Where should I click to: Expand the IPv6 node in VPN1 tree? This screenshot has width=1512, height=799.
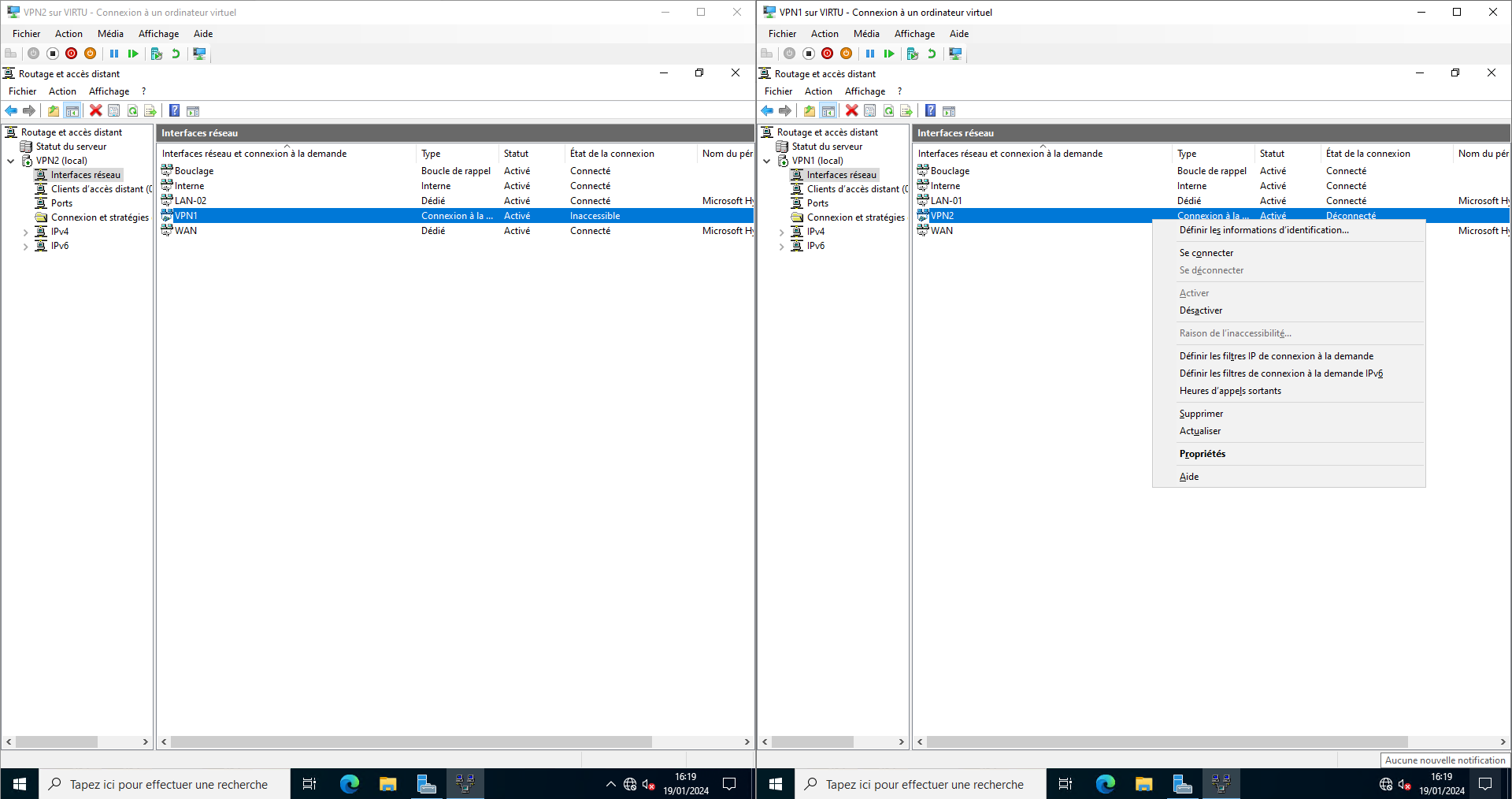tap(781, 247)
